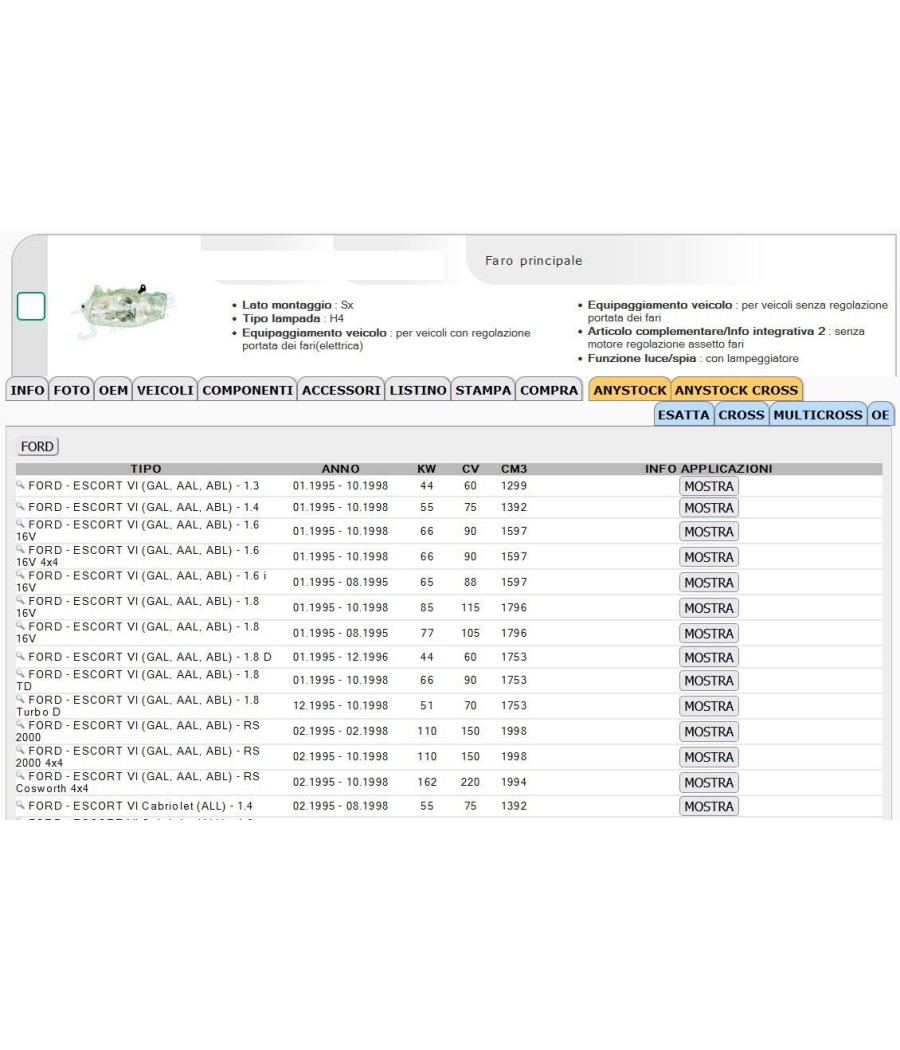Open the MULTICROSS tab
The width and height of the screenshot is (900, 1050).
[818, 415]
